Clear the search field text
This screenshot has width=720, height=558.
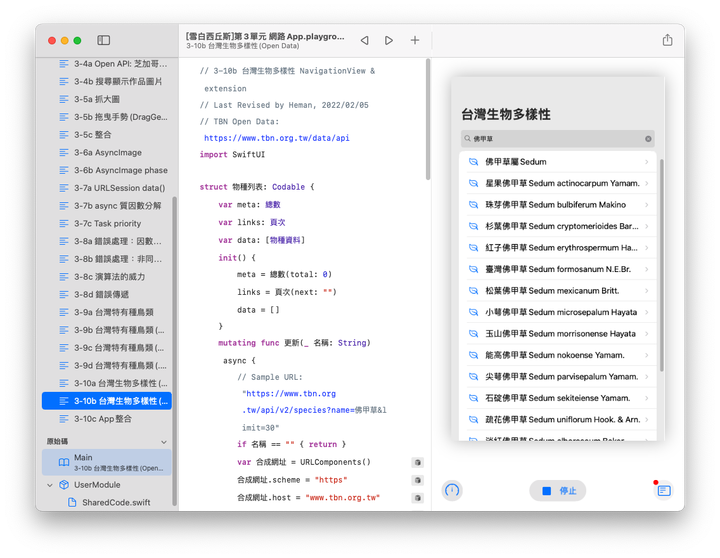click(648, 139)
